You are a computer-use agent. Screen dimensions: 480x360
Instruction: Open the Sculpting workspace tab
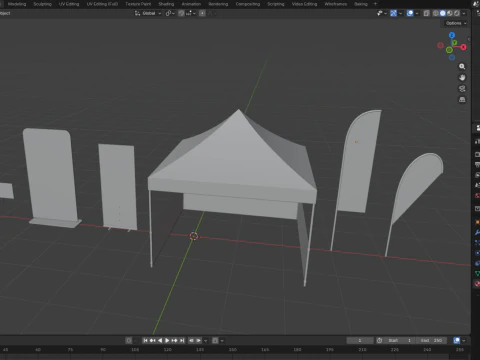pyautogui.click(x=42, y=4)
